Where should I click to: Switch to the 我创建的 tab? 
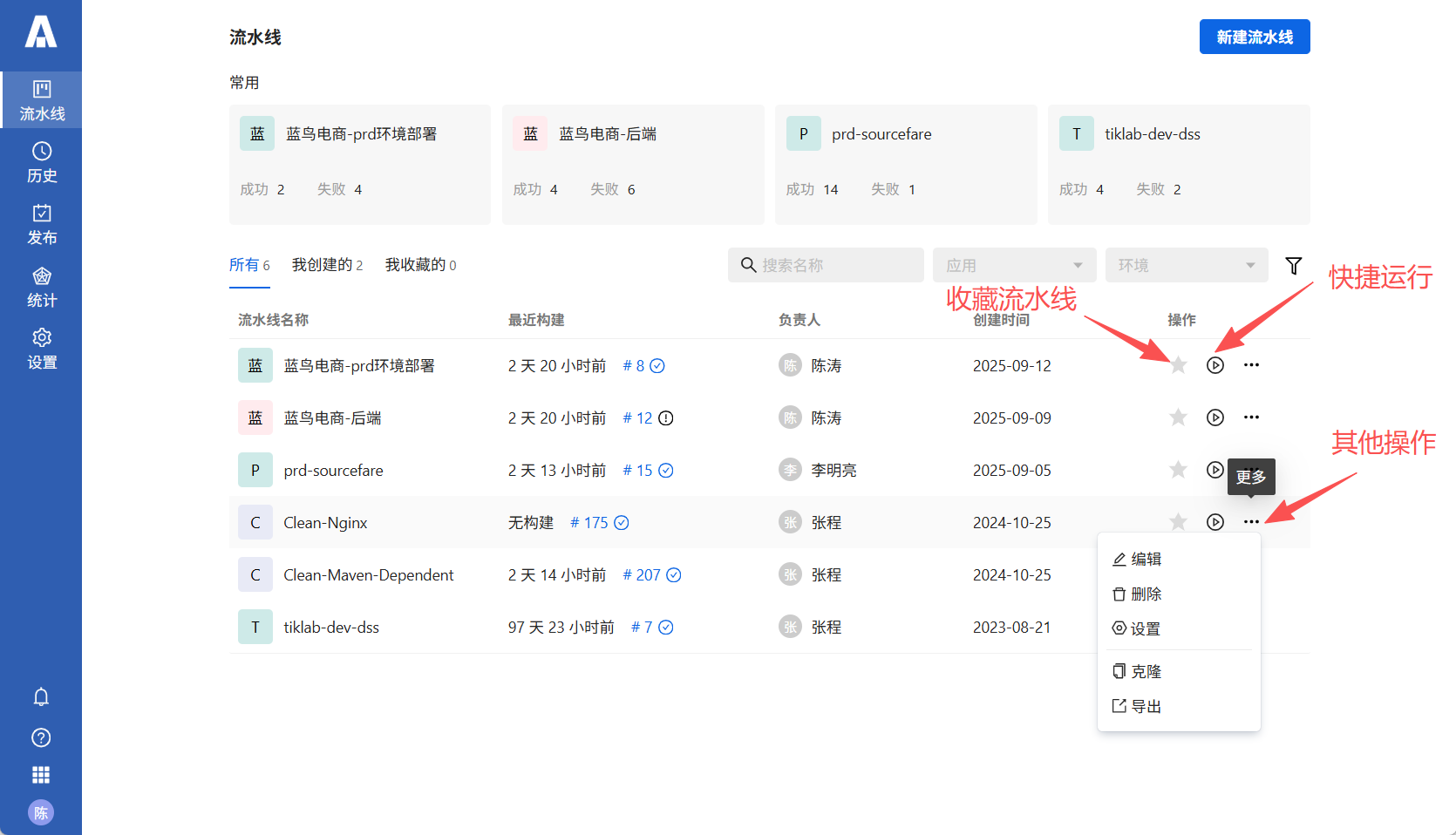pyautogui.click(x=328, y=264)
